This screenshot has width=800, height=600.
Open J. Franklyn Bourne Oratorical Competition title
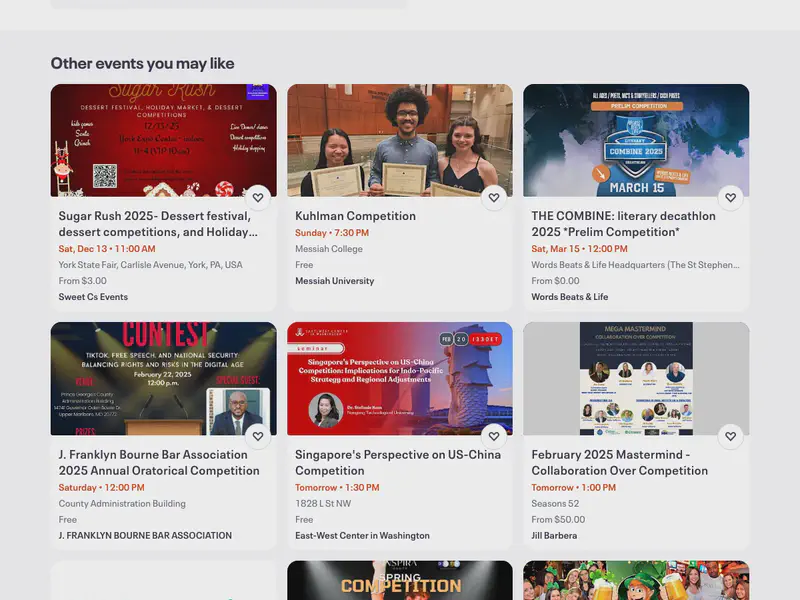[x=159, y=462]
